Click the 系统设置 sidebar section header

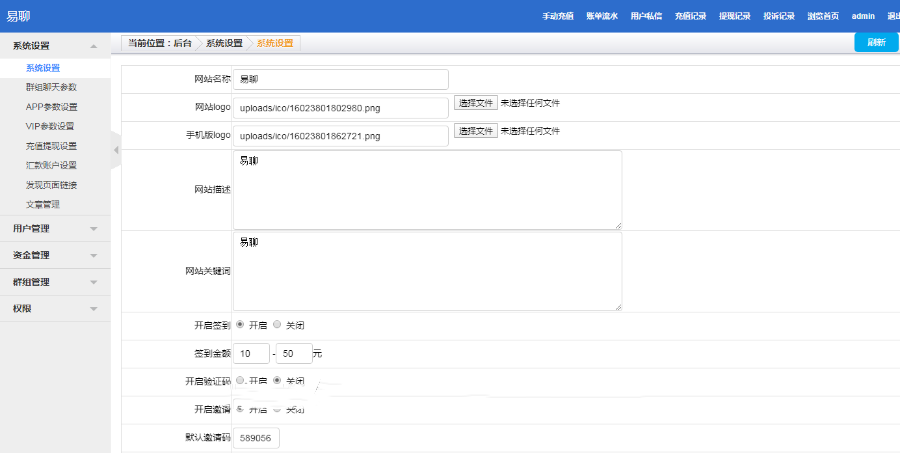tap(55, 46)
